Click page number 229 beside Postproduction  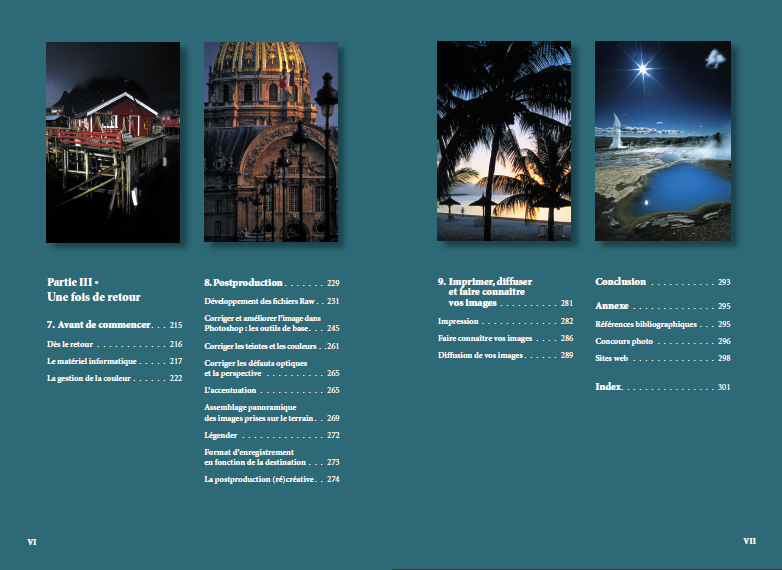333,283
